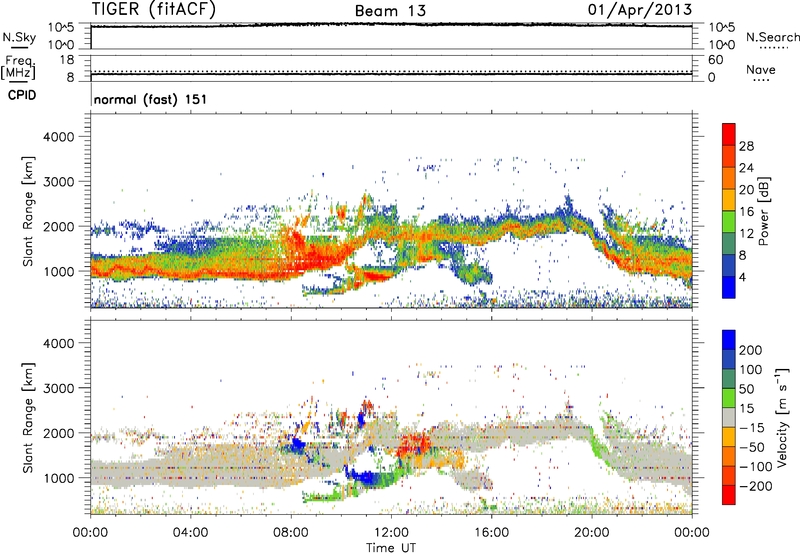The image size is (800, 554).
Task: Click the '1000' tick on velocity panel axis
Action: pos(59,478)
